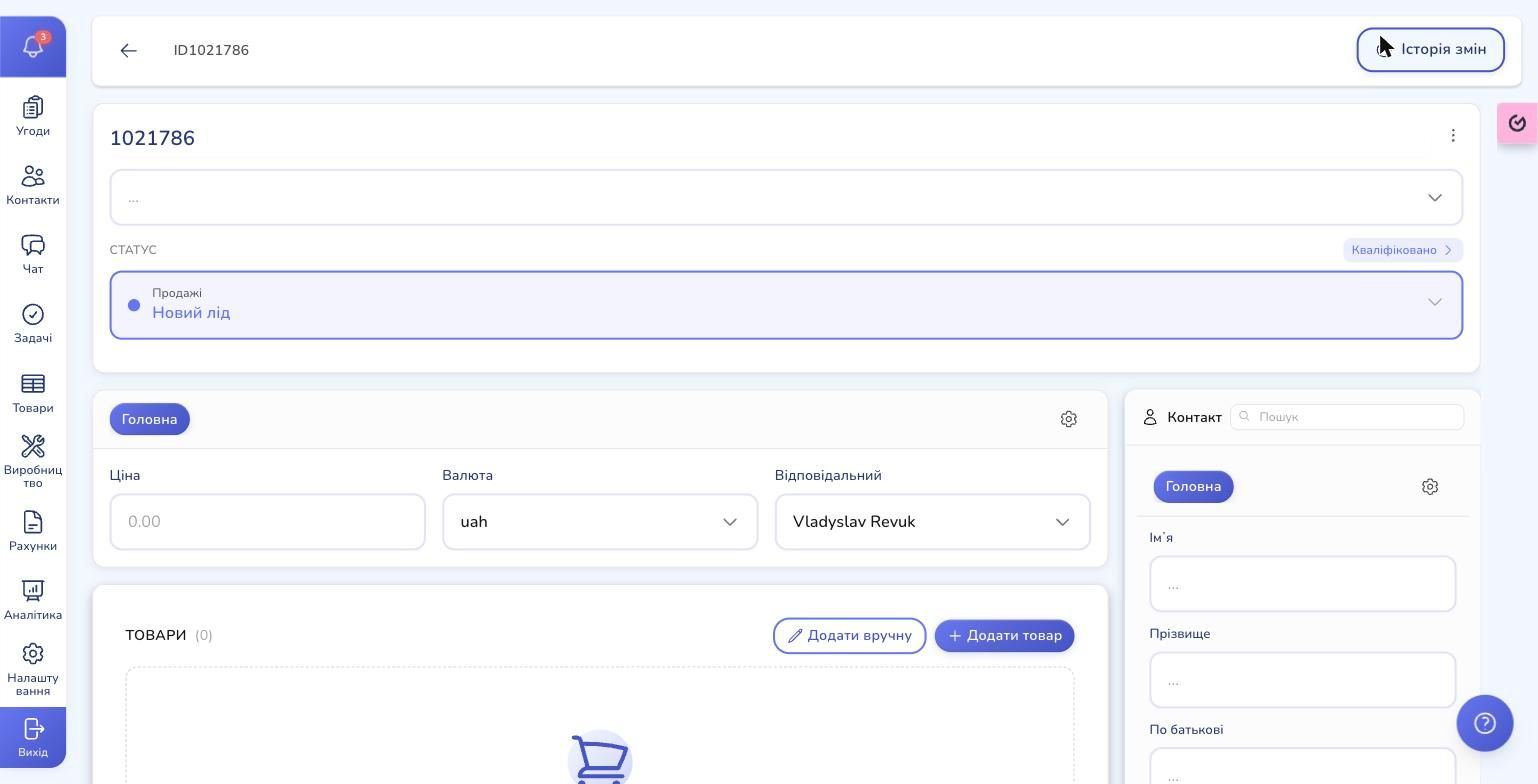Click the help question mark button
The image size is (1538, 784).
(1485, 723)
